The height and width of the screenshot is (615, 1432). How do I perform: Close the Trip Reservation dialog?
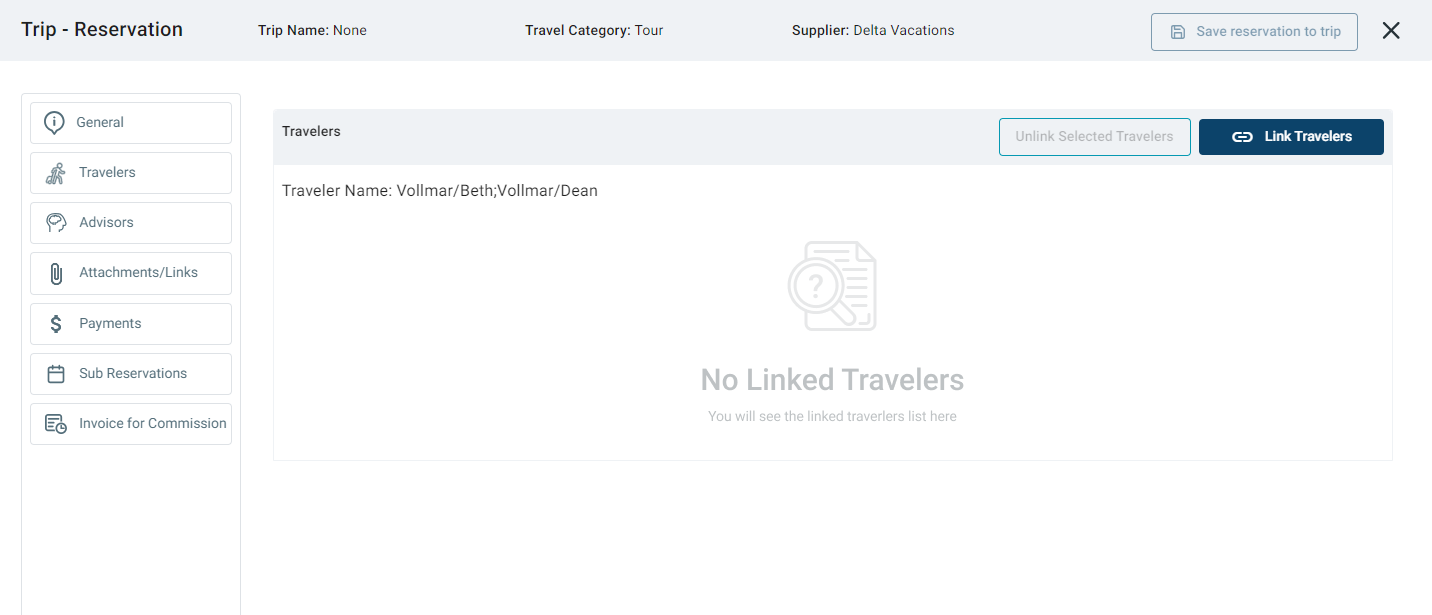1391,30
